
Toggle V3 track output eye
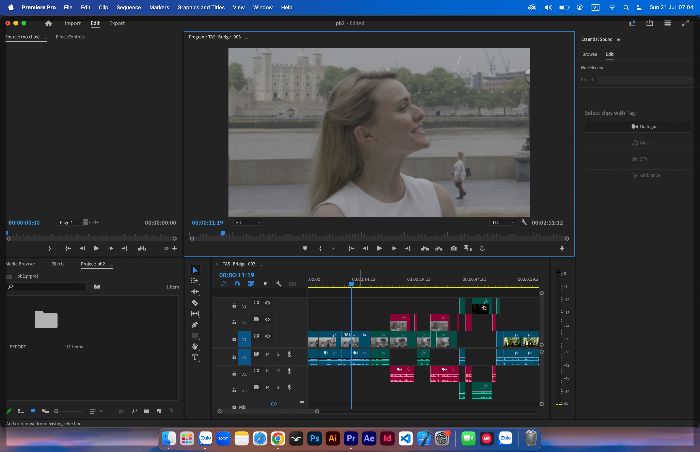(x=267, y=303)
